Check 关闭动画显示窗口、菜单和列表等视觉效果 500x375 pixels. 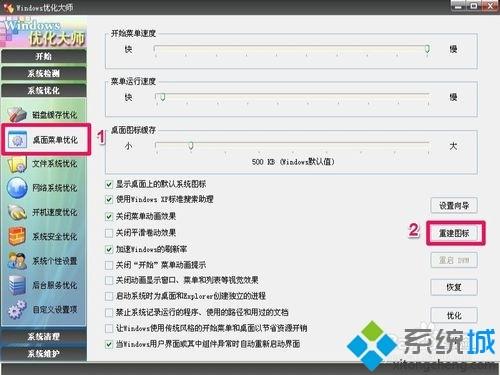click(109, 280)
